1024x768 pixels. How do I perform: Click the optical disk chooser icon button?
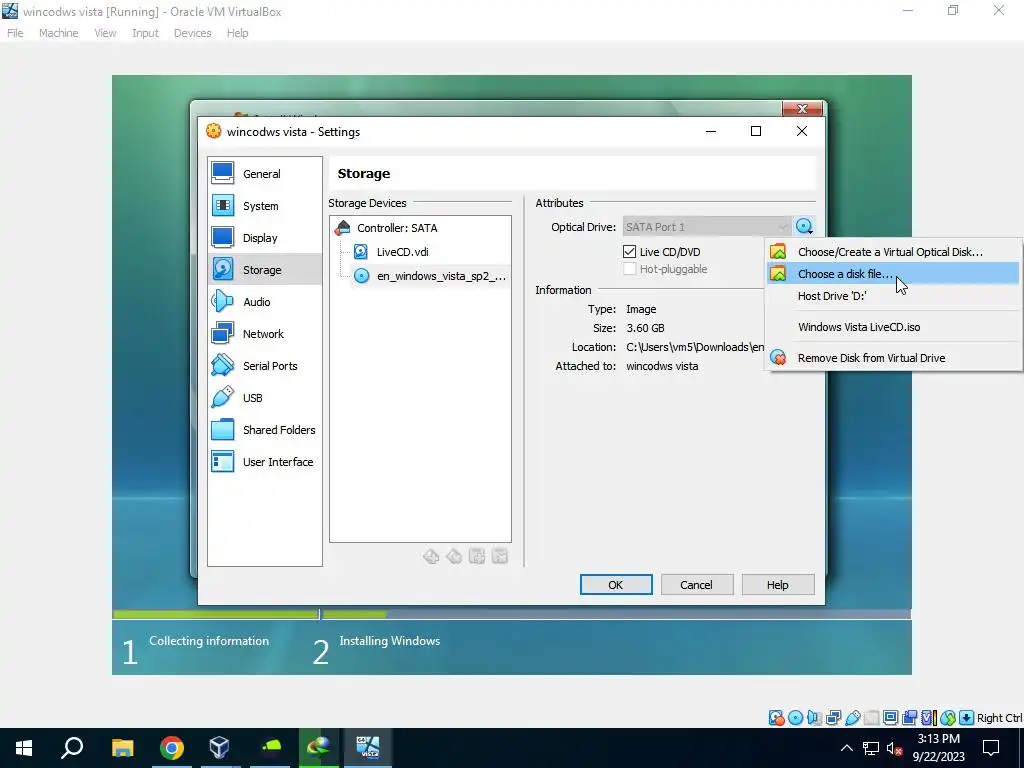(804, 227)
